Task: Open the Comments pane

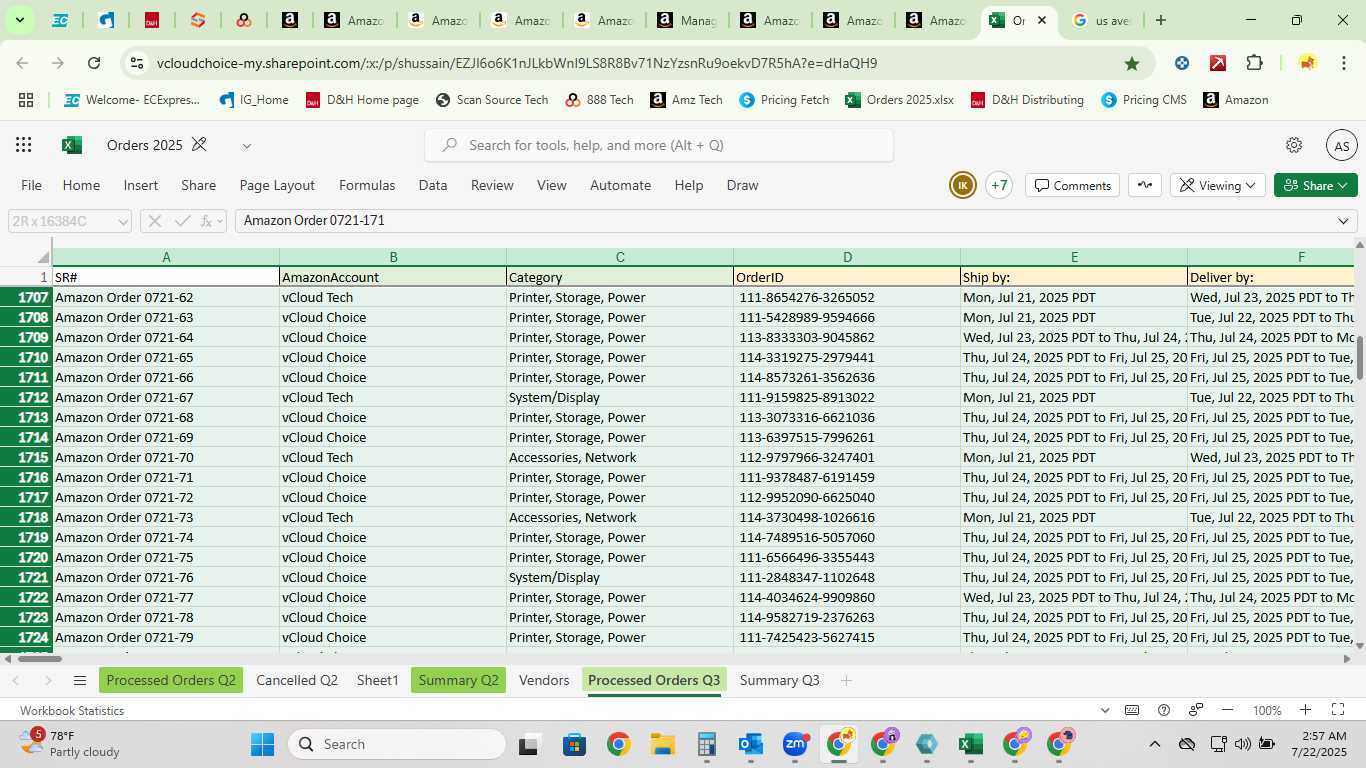Action: point(1073,185)
